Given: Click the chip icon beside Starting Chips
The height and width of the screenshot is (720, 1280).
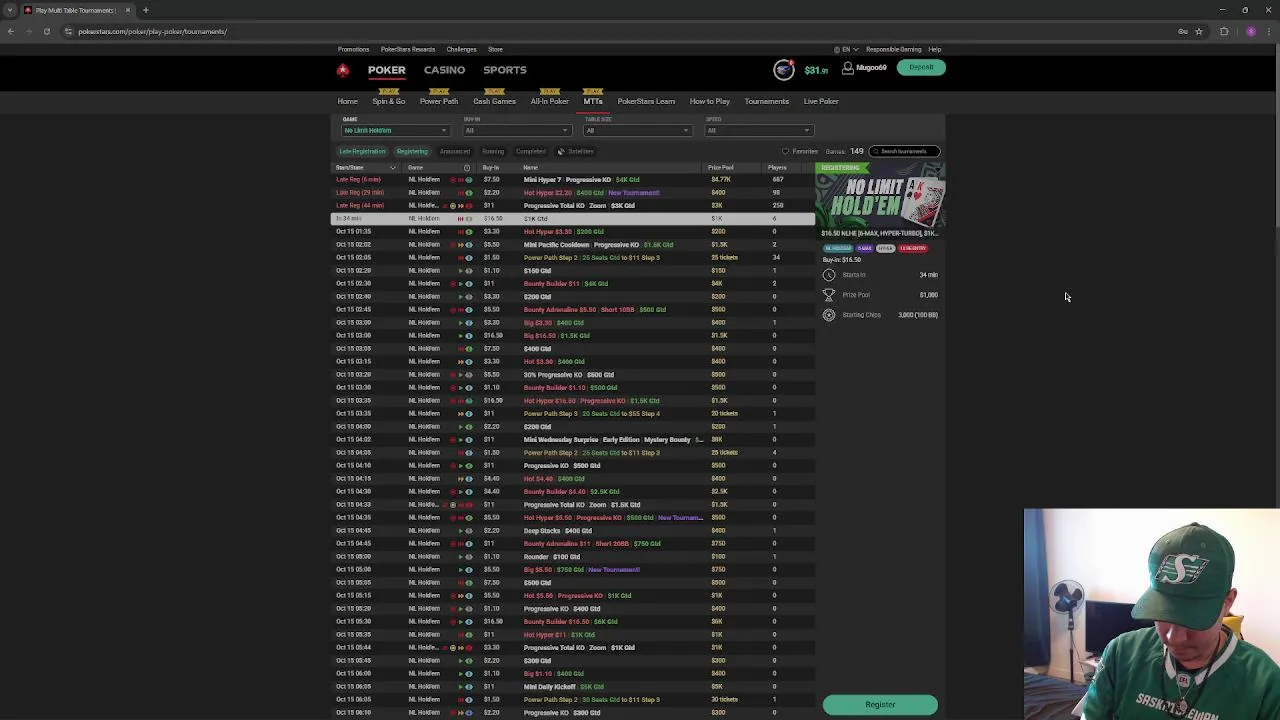Looking at the screenshot, I should point(828,315).
